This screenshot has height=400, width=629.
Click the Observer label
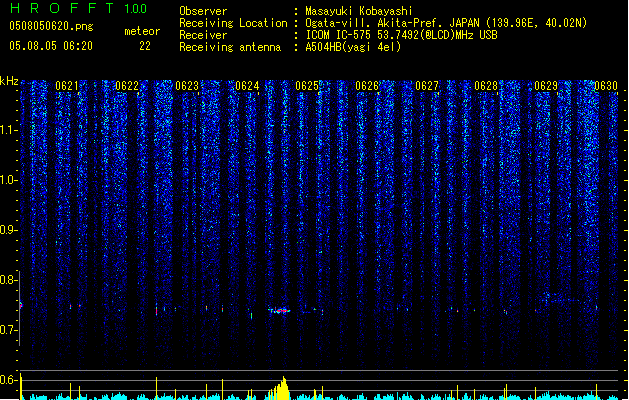(x=203, y=11)
